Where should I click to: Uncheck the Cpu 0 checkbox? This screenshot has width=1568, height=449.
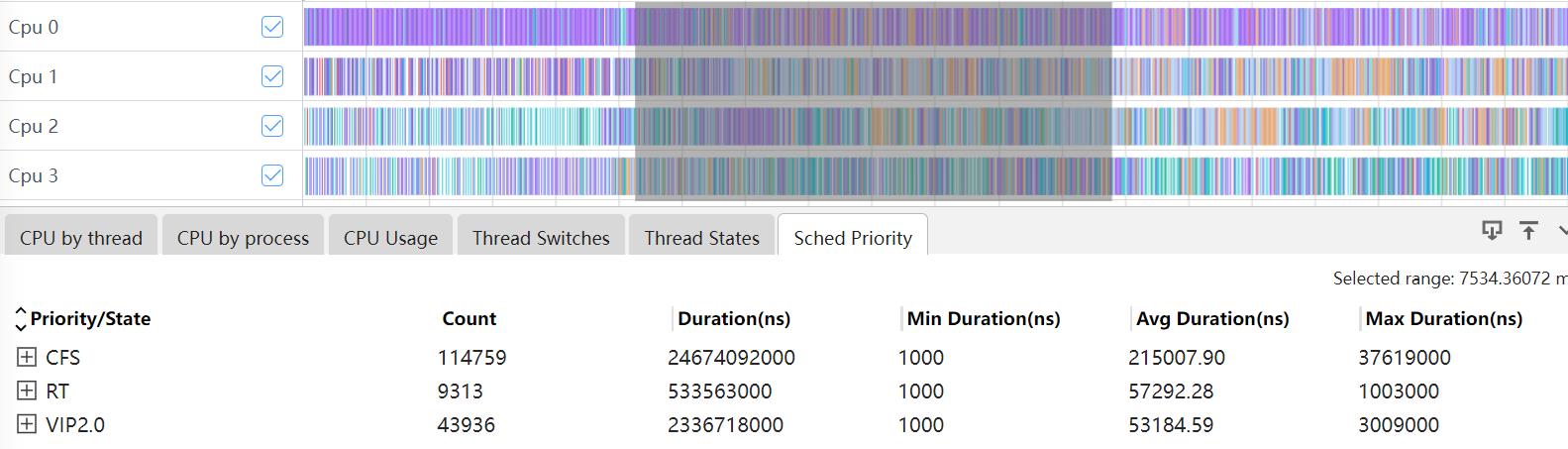click(272, 27)
